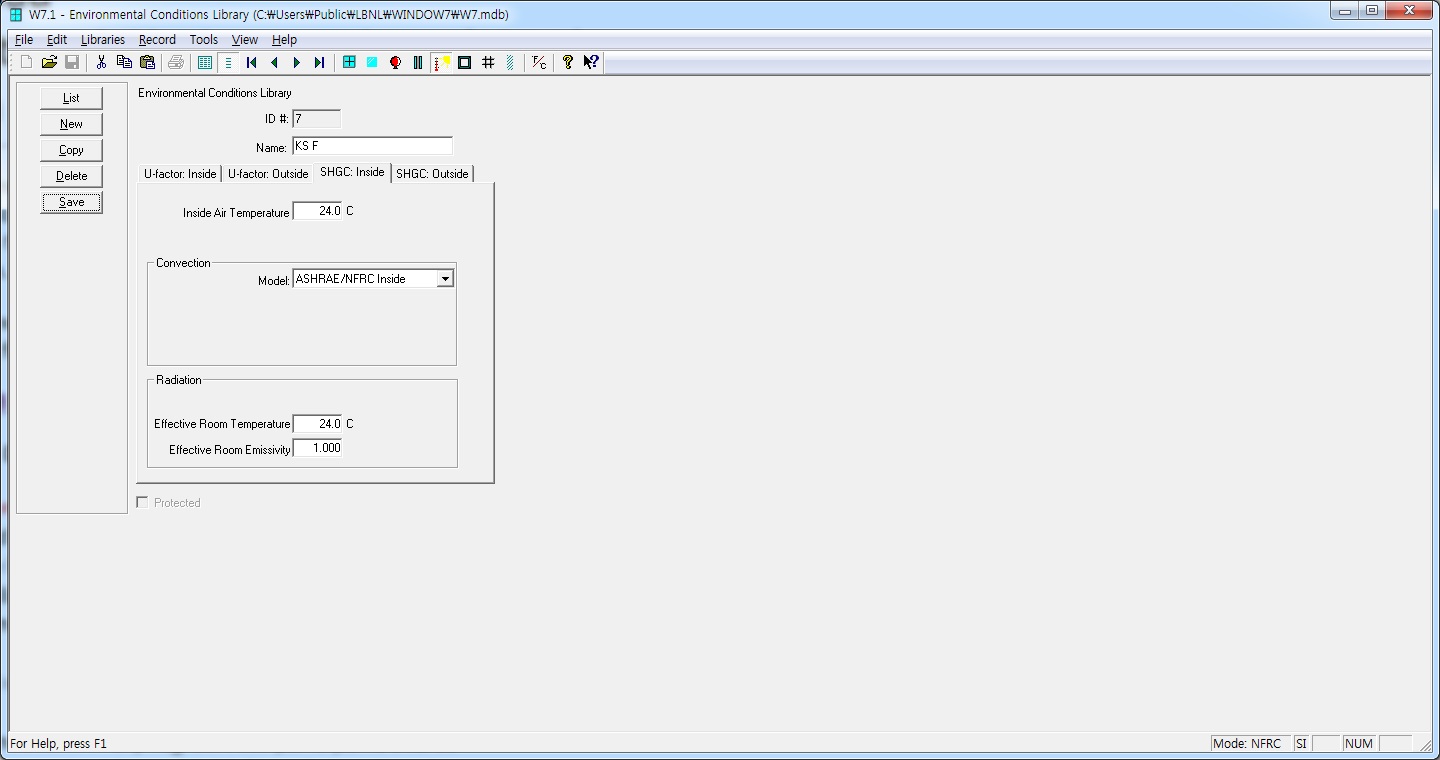The height and width of the screenshot is (760, 1440).
Task: Expand the Convection Model dropdown
Action: (445, 279)
